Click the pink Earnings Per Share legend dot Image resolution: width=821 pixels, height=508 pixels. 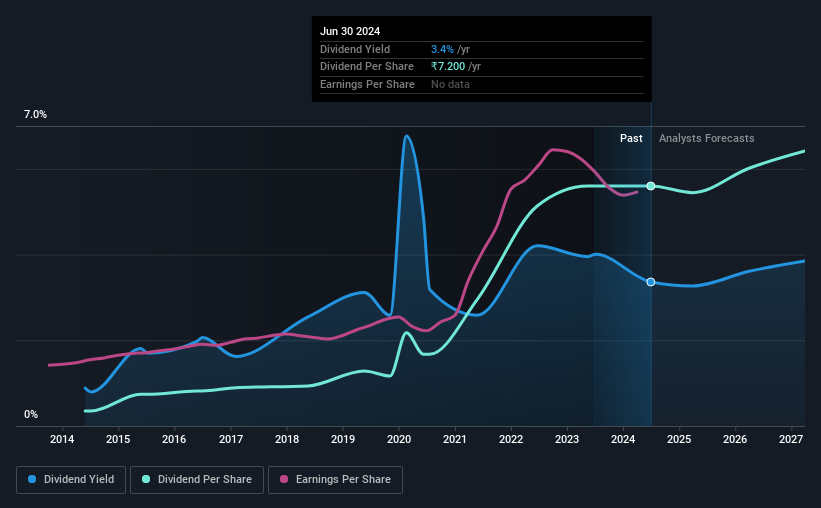point(284,479)
